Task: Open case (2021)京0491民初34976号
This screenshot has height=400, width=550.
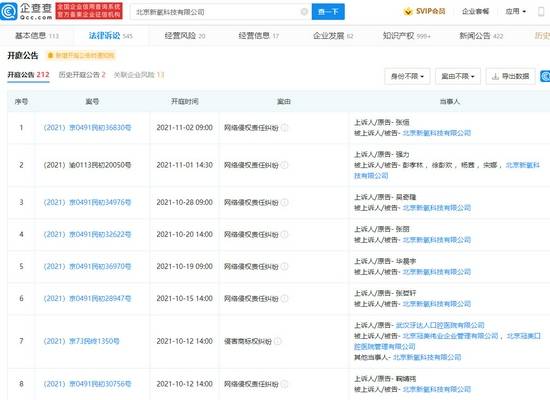Action: (87, 202)
